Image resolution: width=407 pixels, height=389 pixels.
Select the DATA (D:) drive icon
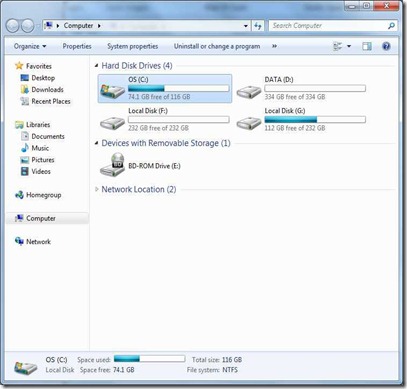pyautogui.click(x=249, y=91)
